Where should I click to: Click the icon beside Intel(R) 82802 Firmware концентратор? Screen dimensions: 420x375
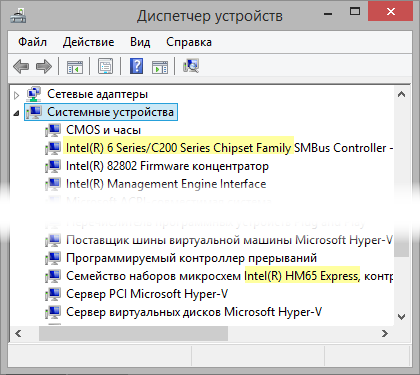(x=53, y=166)
